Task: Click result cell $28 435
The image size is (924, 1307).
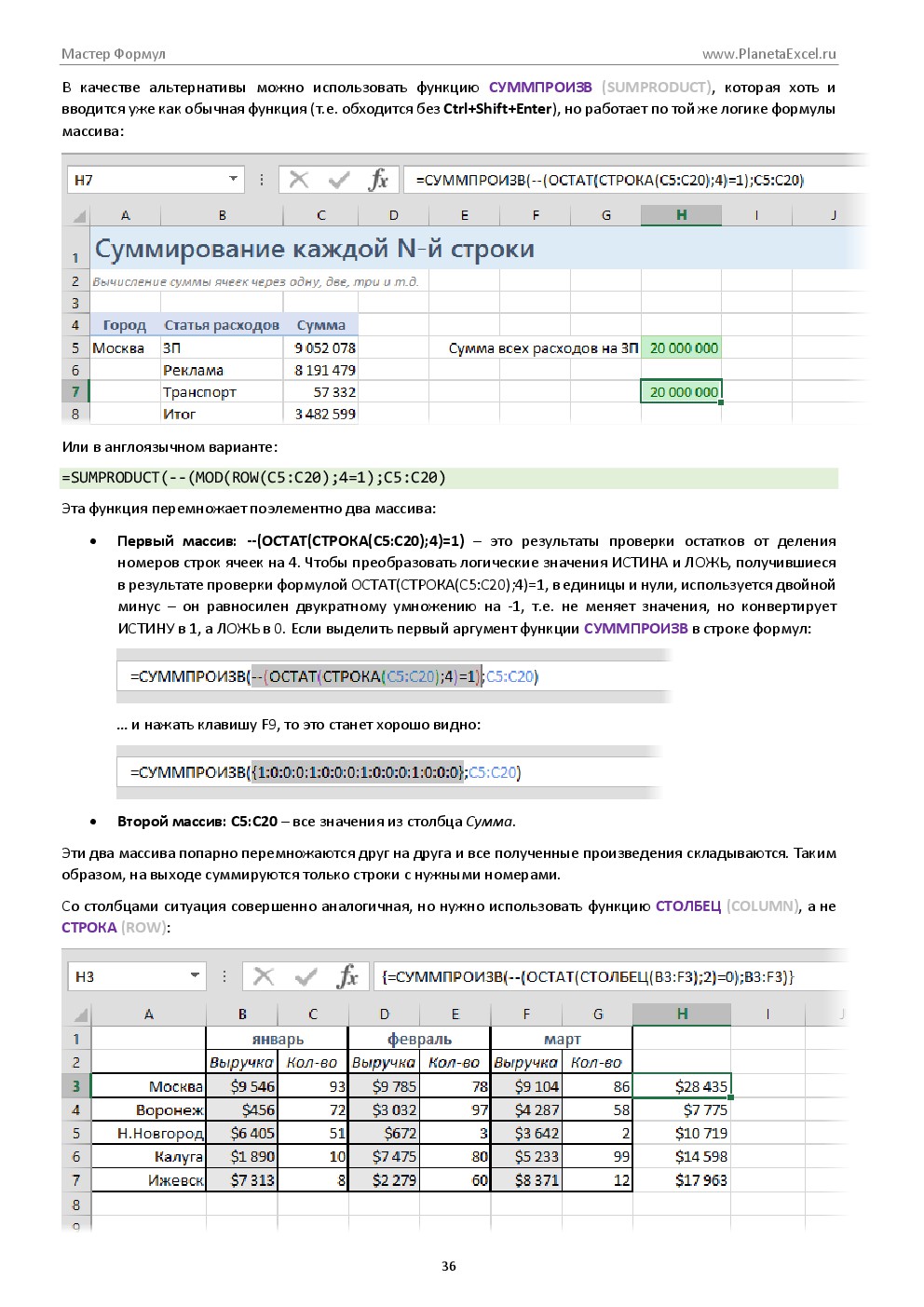Action: click(682, 1086)
